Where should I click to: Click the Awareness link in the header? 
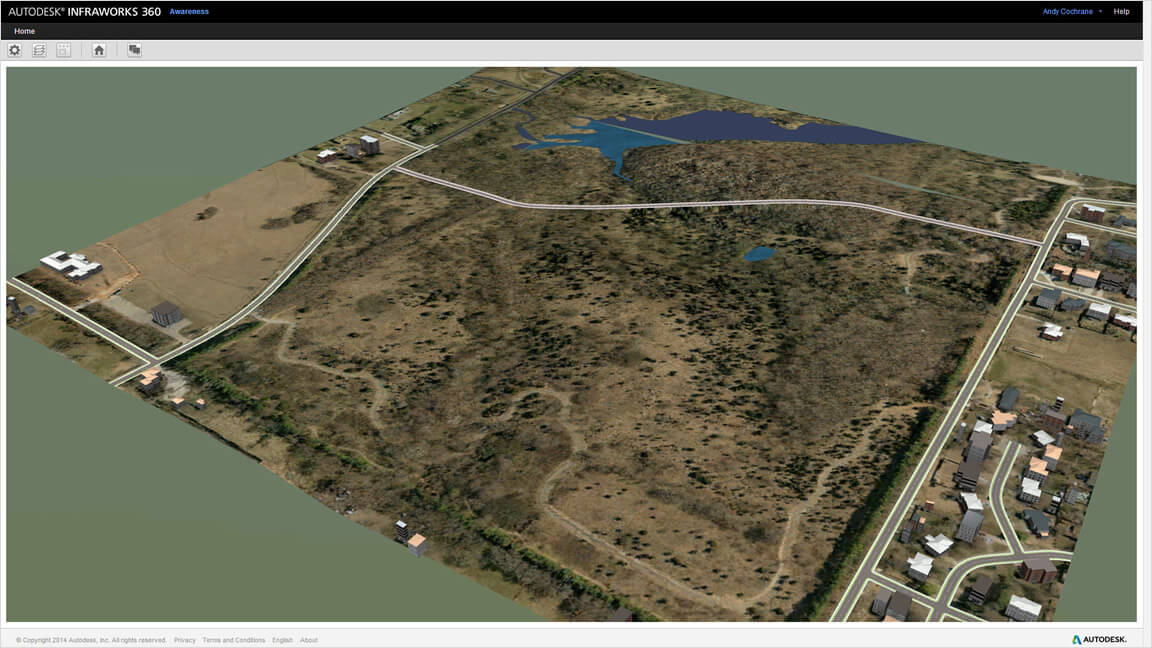189,12
